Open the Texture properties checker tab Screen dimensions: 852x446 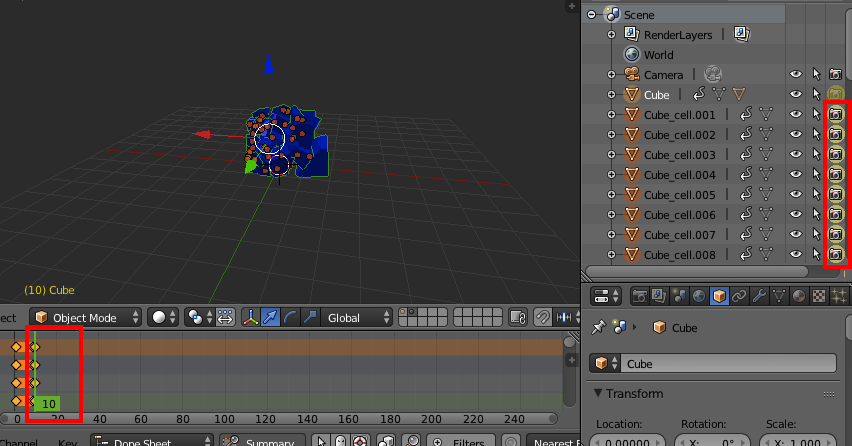[x=819, y=296]
